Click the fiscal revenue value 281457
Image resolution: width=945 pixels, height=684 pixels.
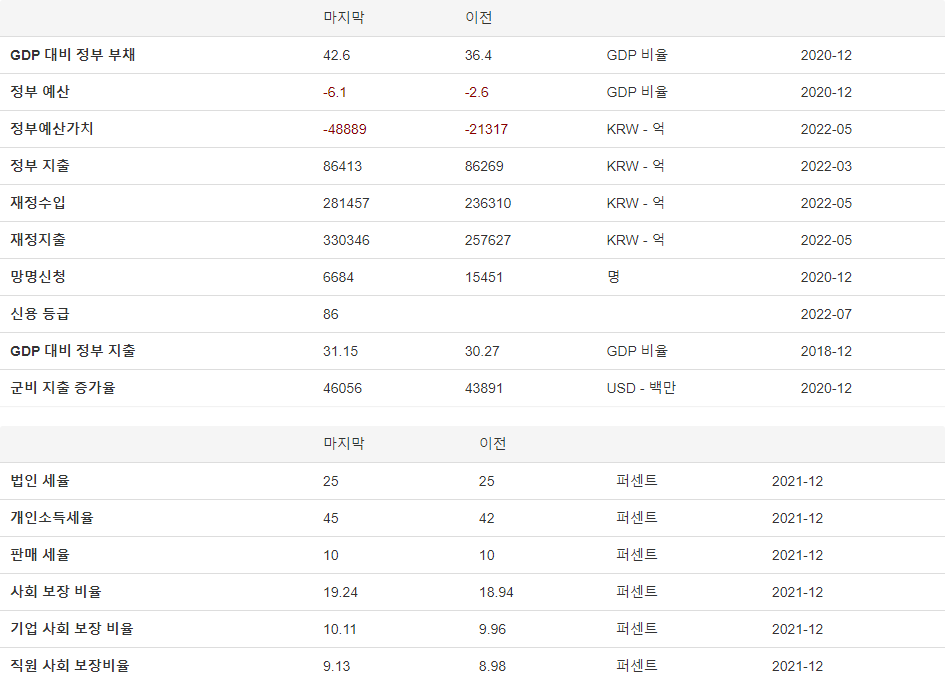[346, 204]
